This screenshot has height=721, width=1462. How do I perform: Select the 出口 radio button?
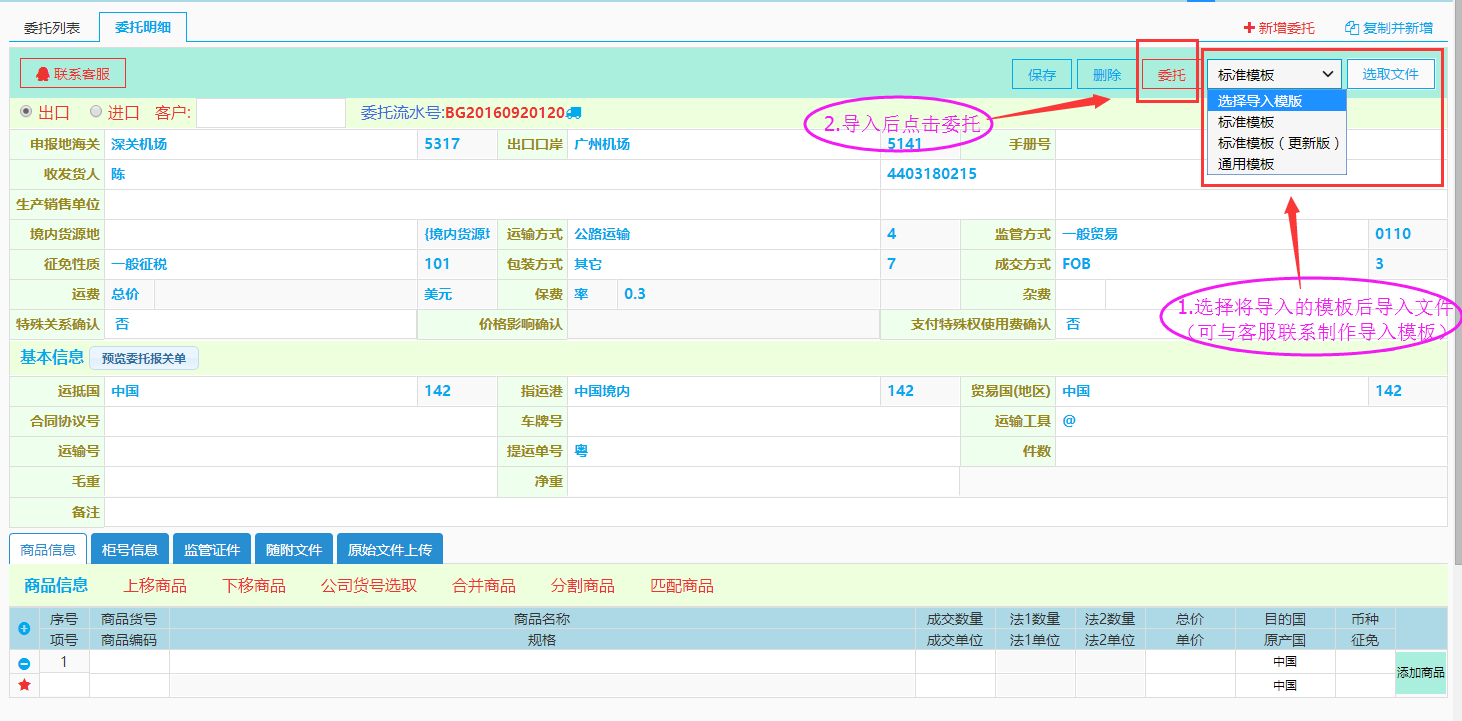[x=26, y=112]
